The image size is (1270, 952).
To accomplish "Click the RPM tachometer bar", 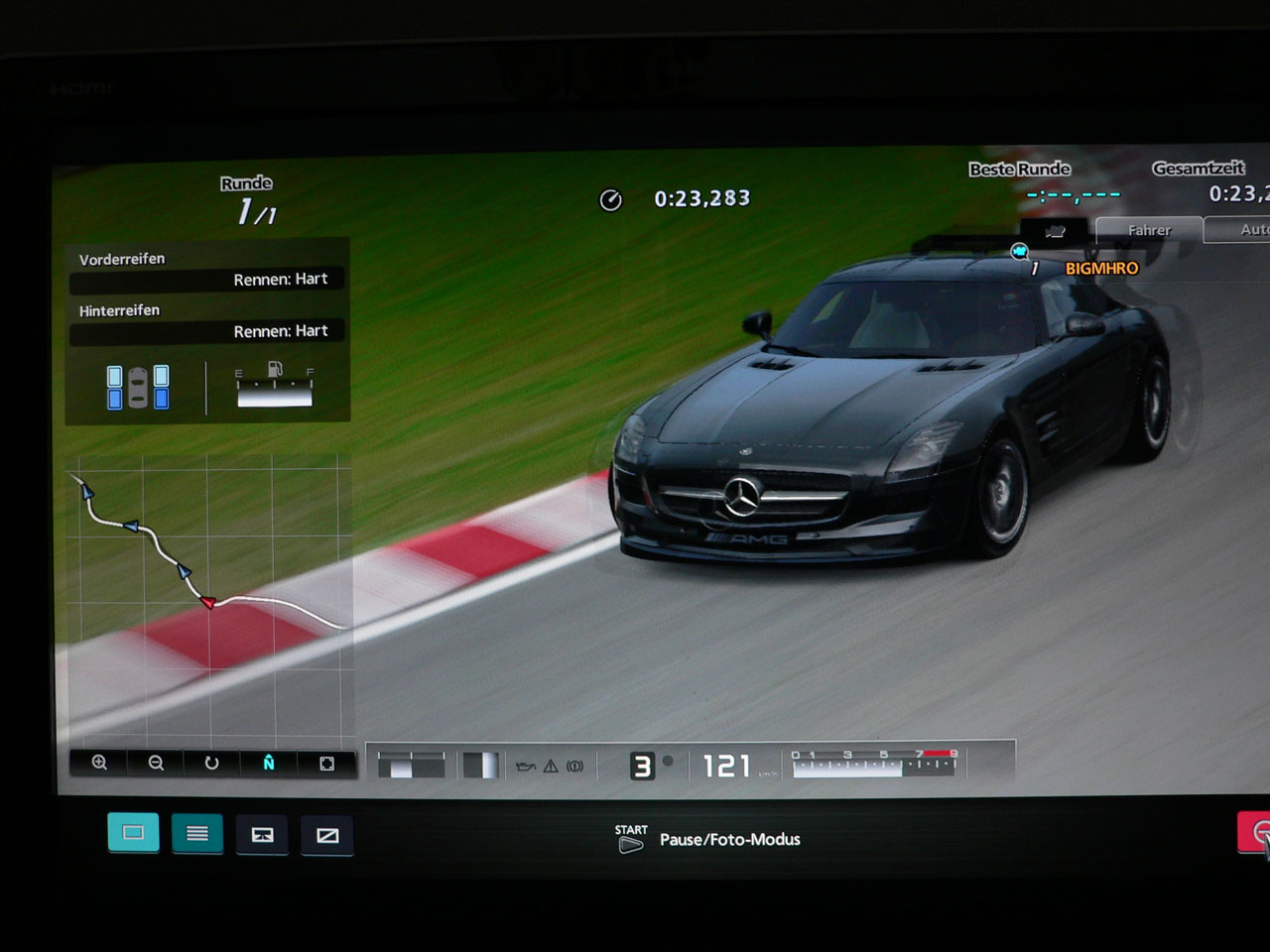I will (x=874, y=764).
